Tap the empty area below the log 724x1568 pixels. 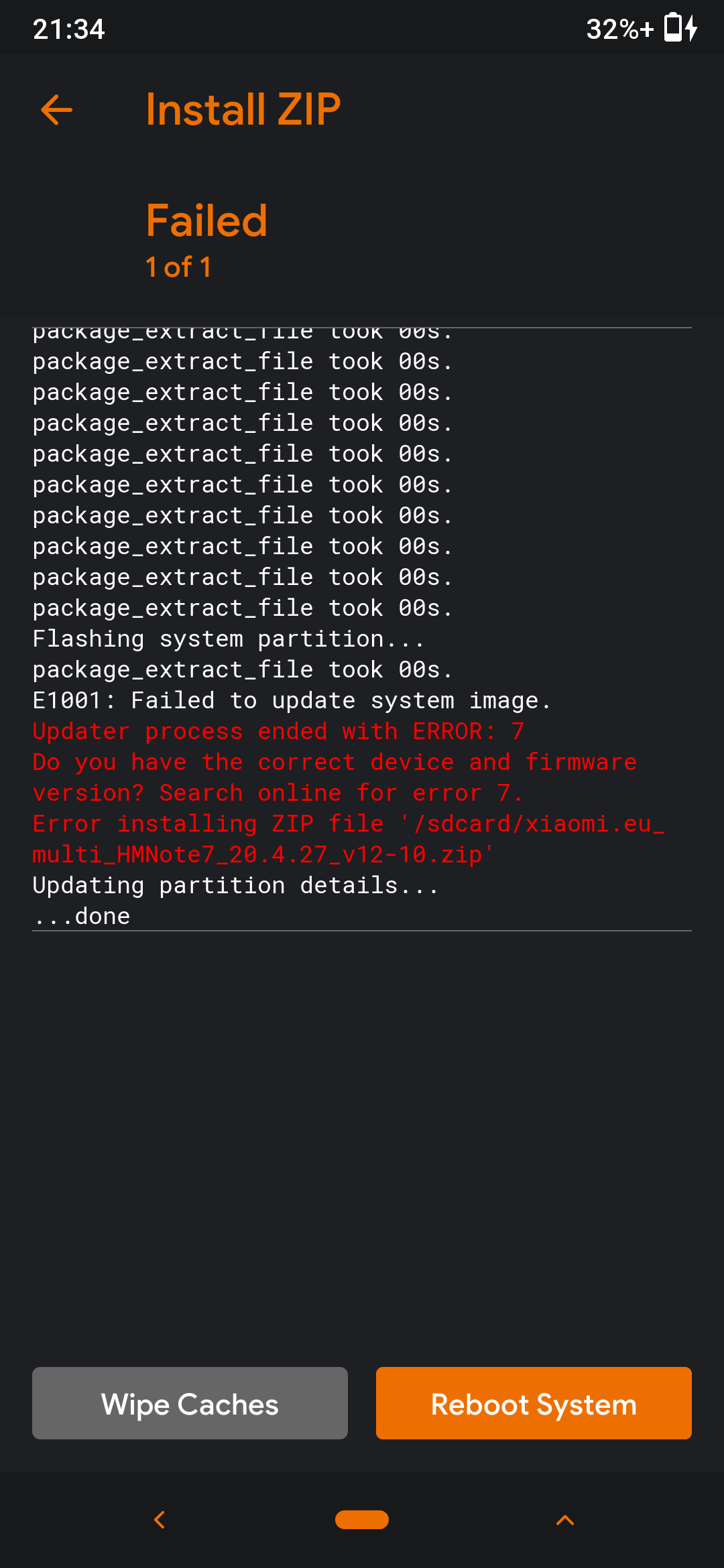coord(362,1139)
